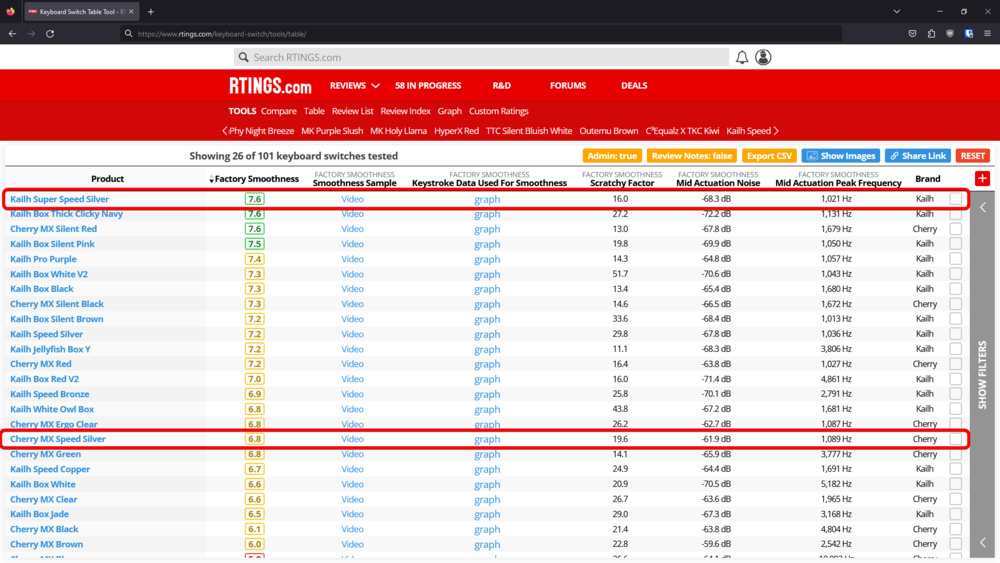Open the Firefox list all tabs chevron
The image size is (1000, 563).
(896, 12)
